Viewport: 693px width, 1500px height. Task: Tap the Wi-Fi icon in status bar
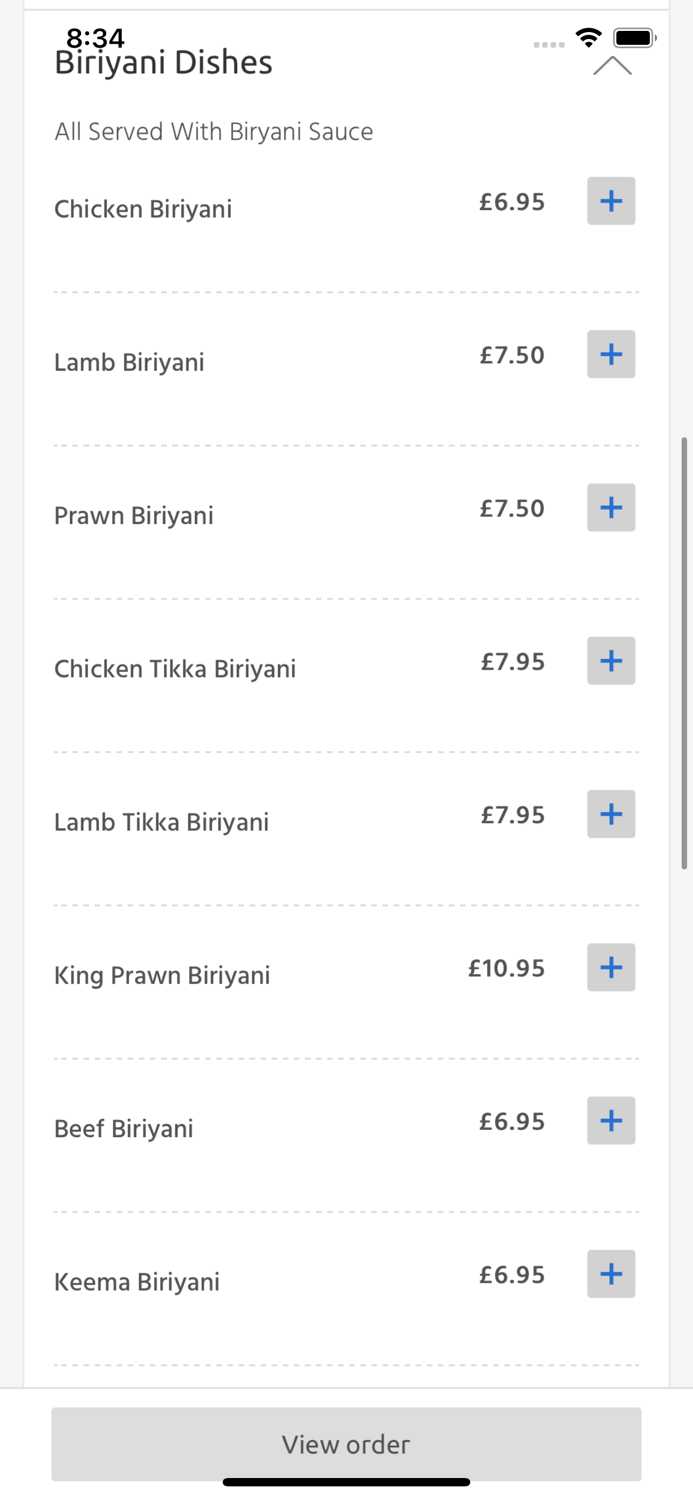(588, 36)
